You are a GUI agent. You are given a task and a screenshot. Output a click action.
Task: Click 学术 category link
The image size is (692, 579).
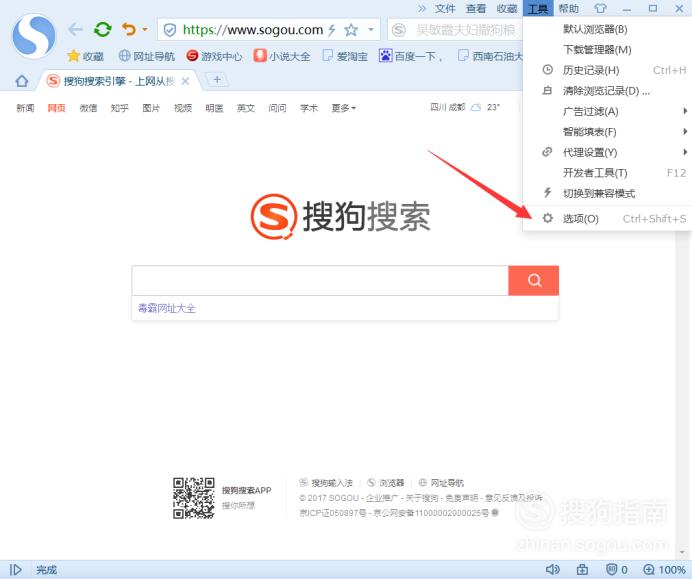309,108
